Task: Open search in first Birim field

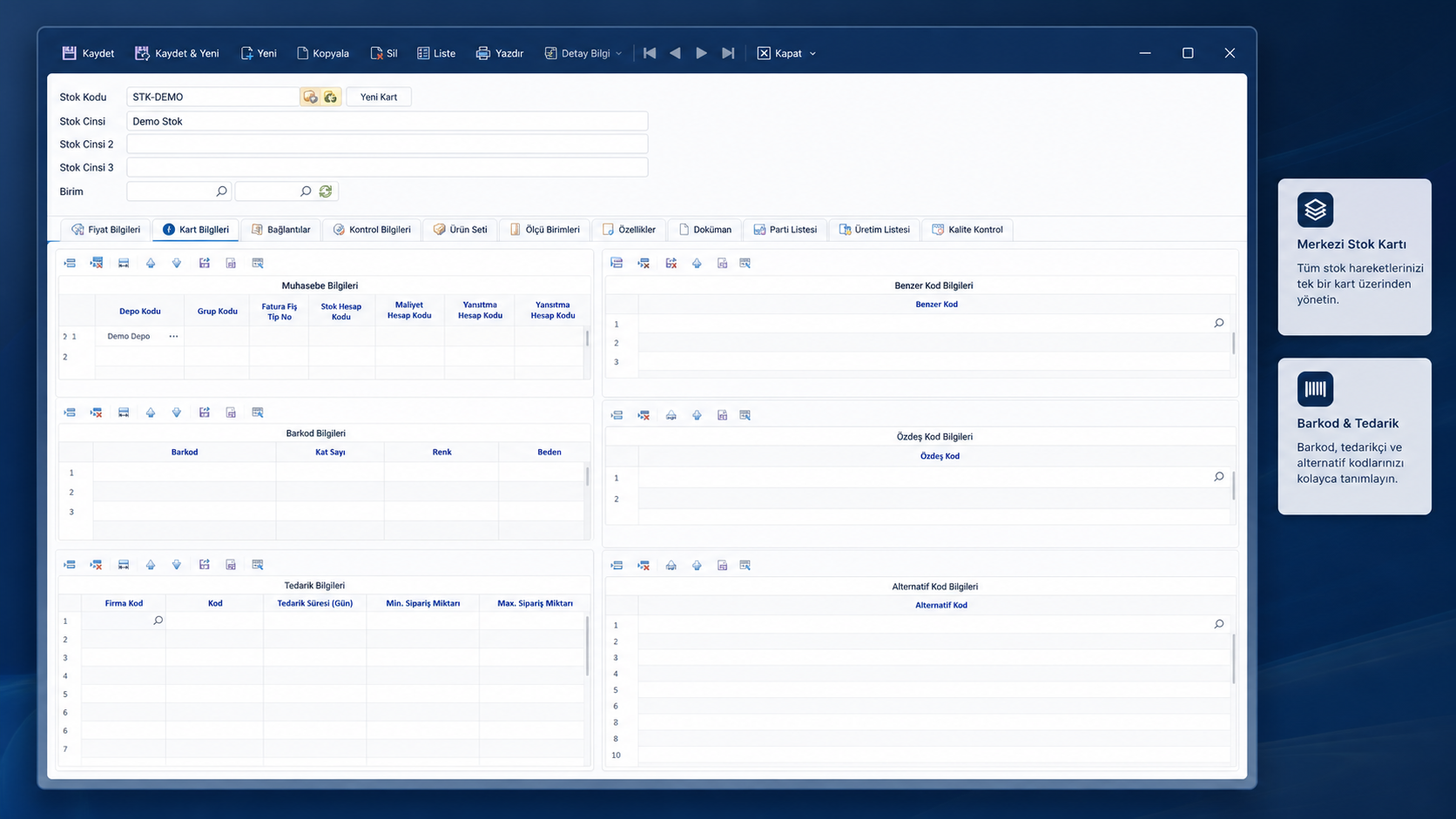Action: click(221, 191)
